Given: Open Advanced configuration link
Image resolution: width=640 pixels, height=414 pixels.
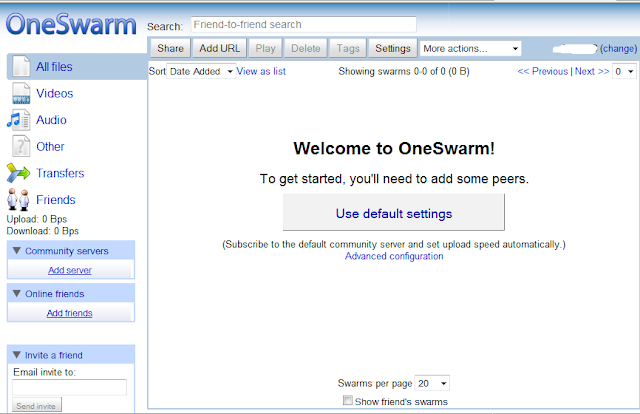Looking at the screenshot, I should pyautogui.click(x=394, y=256).
